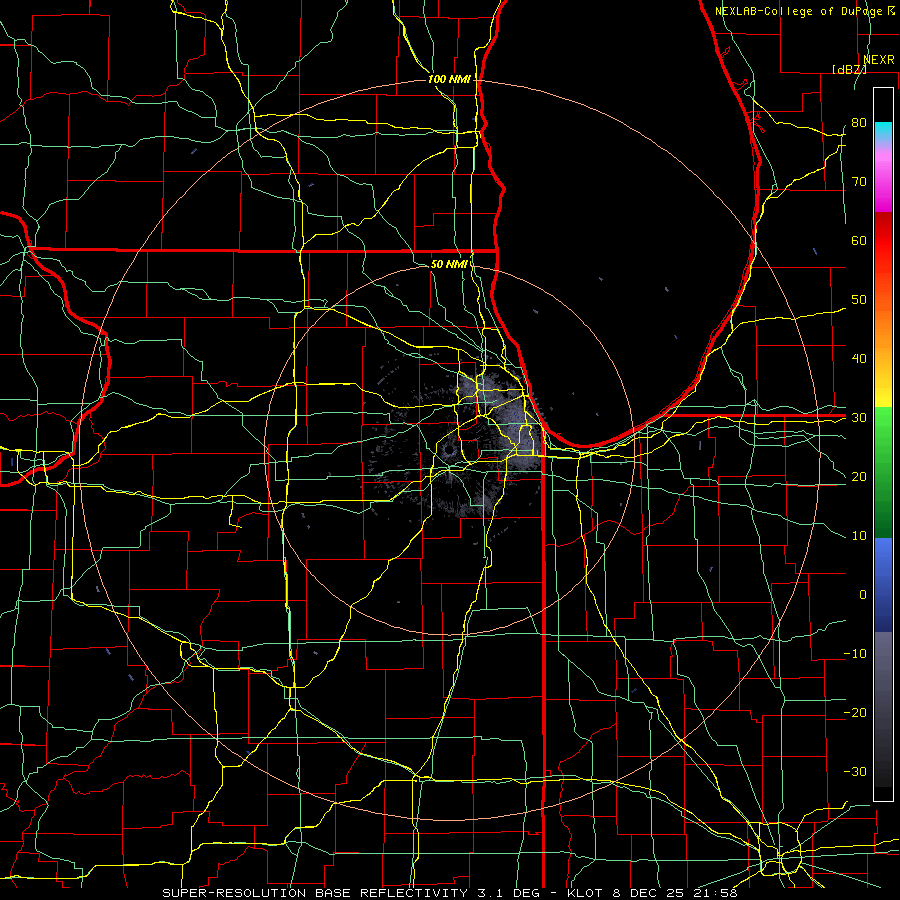Click the 0 value on the dBZ scale
This screenshot has height=900, width=900.
pos(863,595)
